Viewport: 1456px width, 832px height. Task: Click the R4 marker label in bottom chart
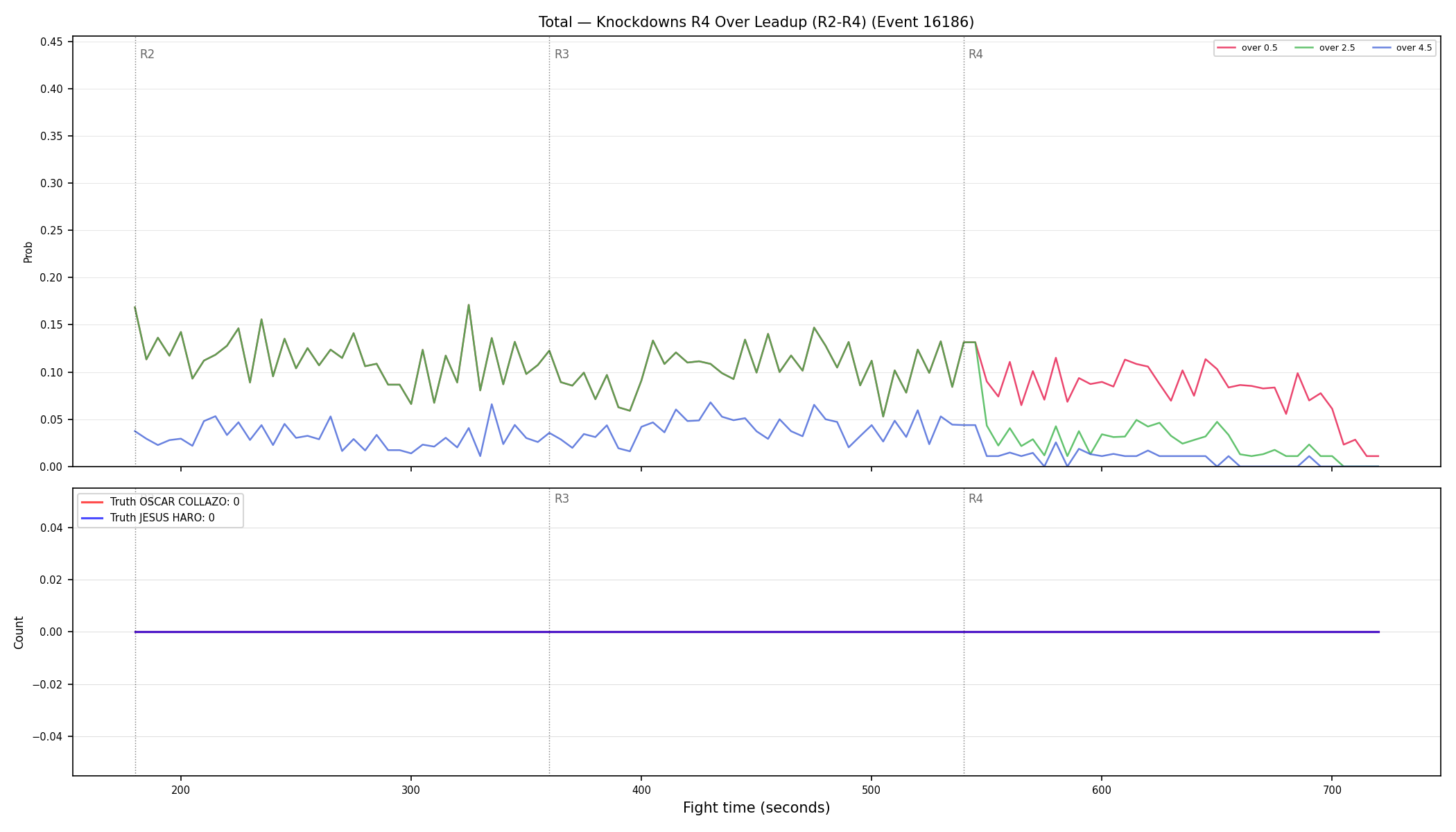click(976, 499)
